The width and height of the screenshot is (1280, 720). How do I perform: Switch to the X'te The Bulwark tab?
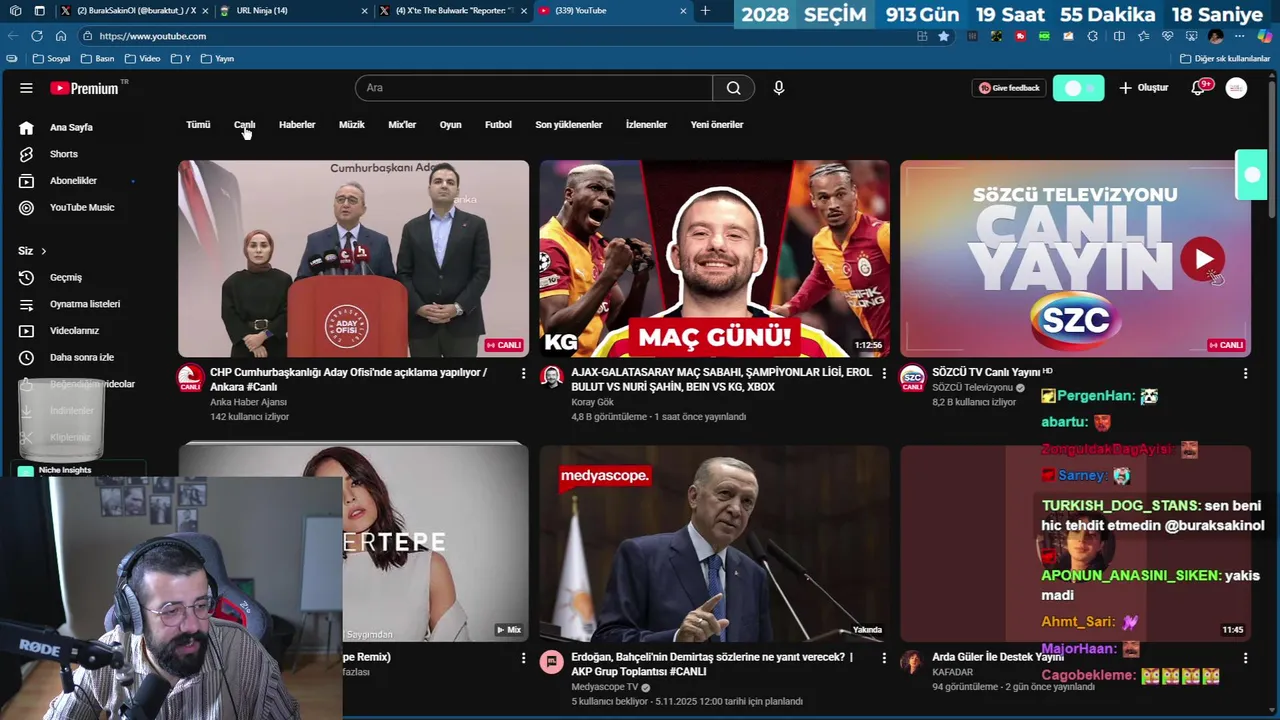(452, 11)
